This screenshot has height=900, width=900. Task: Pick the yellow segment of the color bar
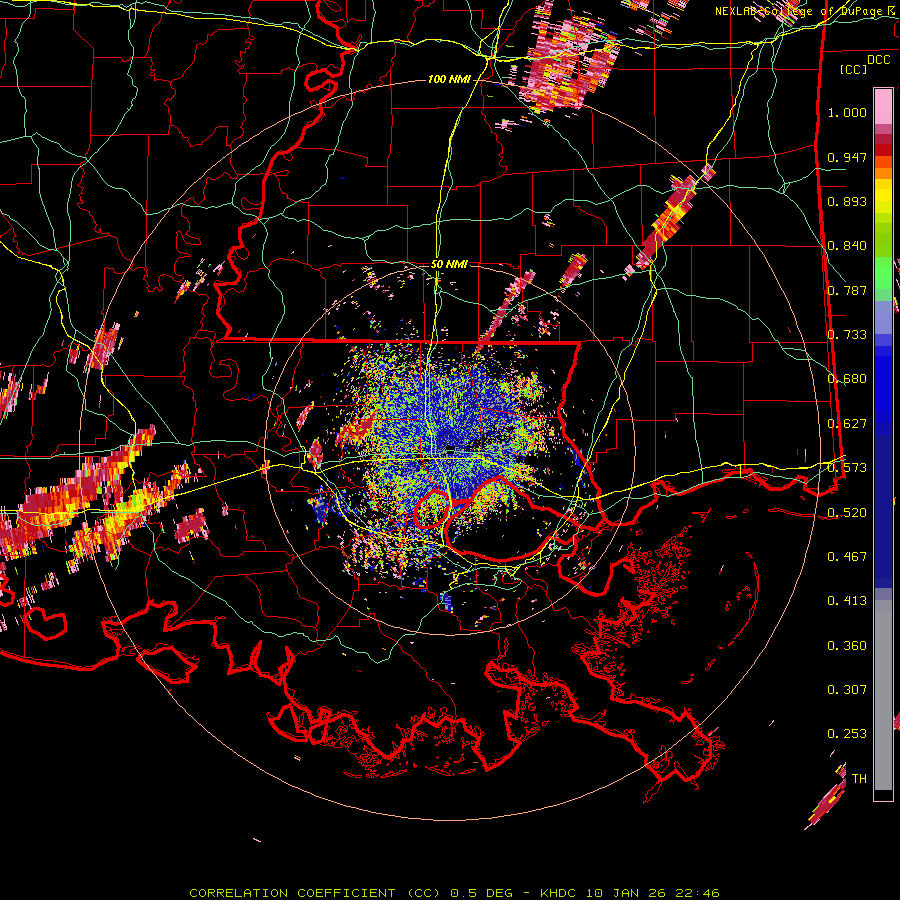click(x=883, y=196)
